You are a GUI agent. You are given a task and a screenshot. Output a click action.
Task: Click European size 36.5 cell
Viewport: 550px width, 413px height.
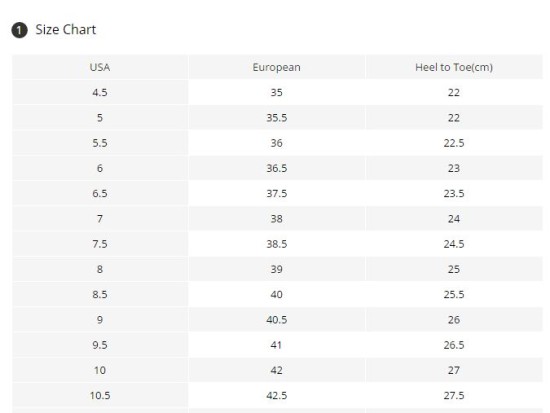click(277, 168)
